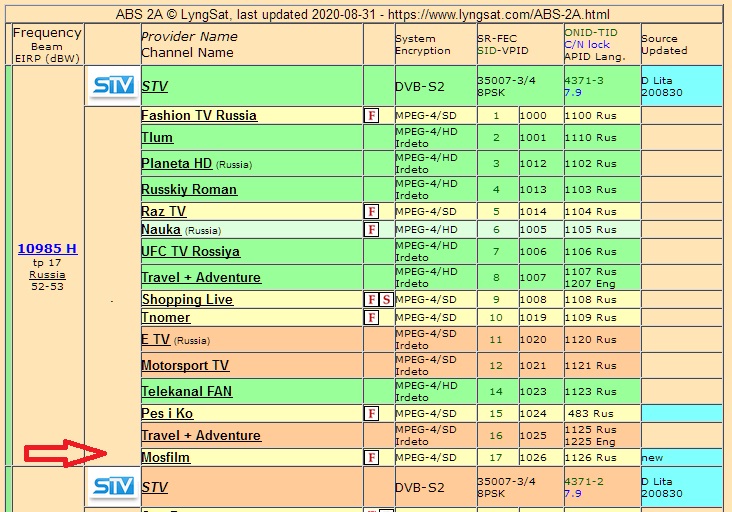Open the STV provider link in orange row
Viewport: 732px width, 512px height.
coord(155,487)
